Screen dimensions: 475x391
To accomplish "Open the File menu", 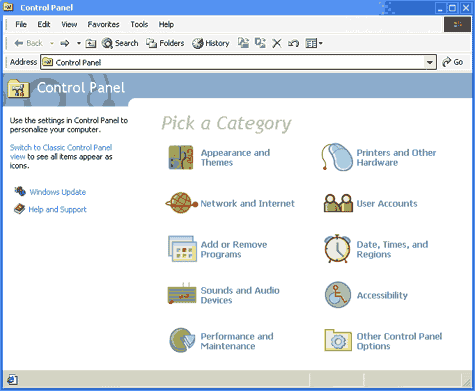I will [21, 24].
